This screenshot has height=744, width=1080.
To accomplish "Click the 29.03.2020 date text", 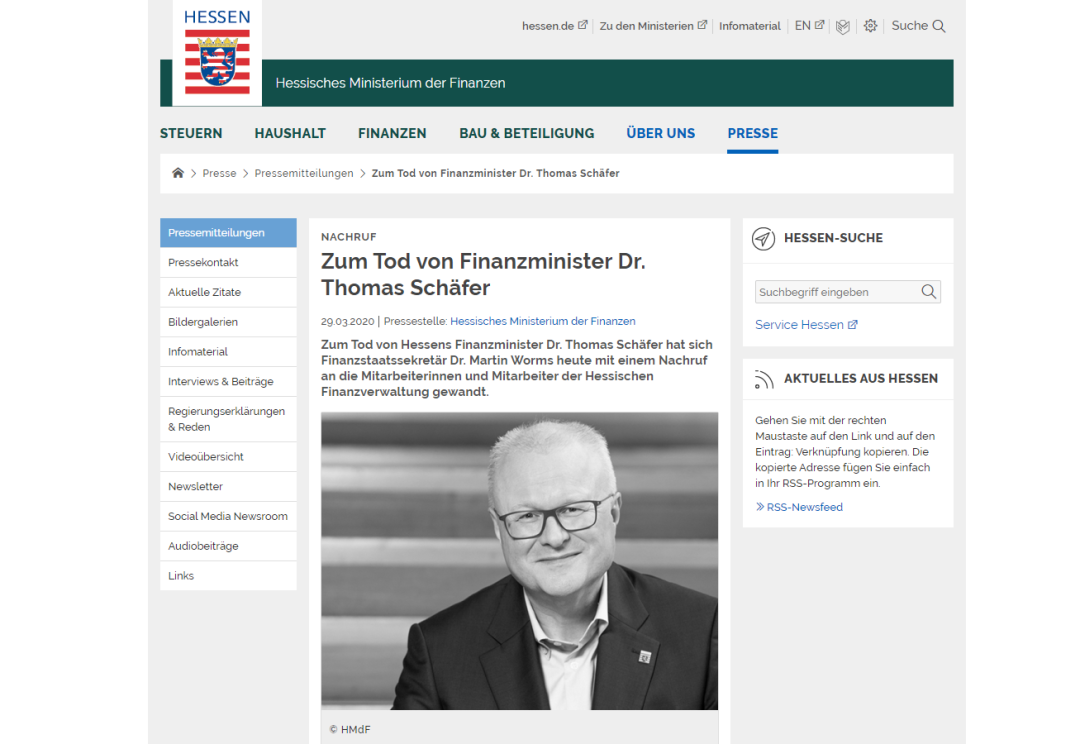I will 347,321.
